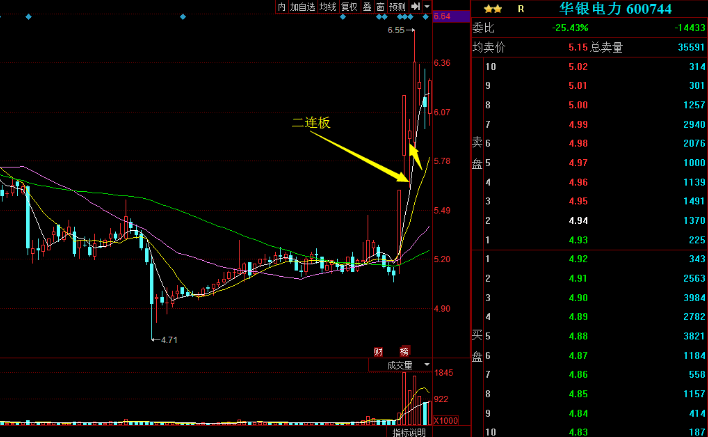Select the 买盘 buy orders section
This screenshot has height=437, width=708.
click(476, 344)
